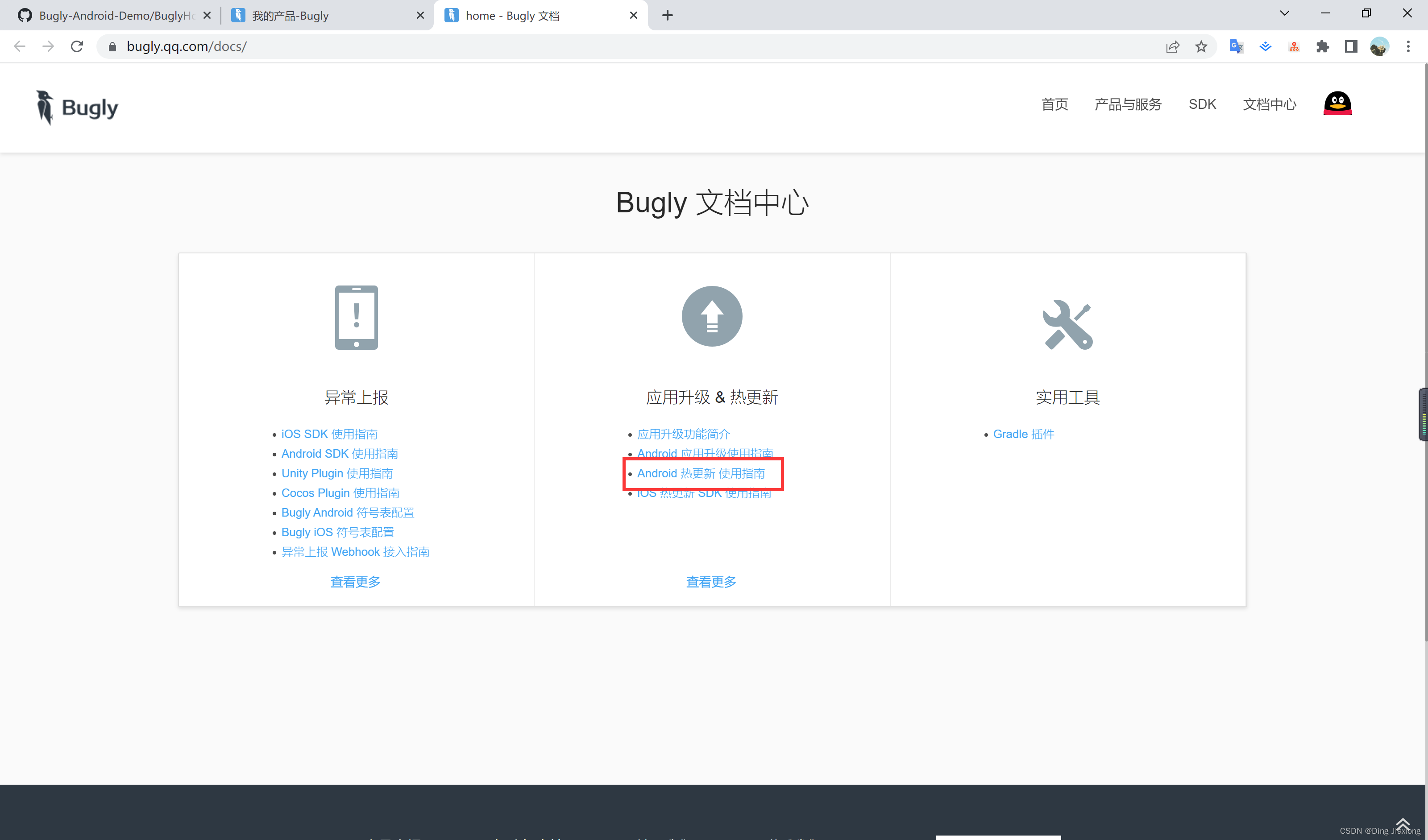Toggle the browser side panel icon
The image size is (1428, 840).
pos(1351,46)
